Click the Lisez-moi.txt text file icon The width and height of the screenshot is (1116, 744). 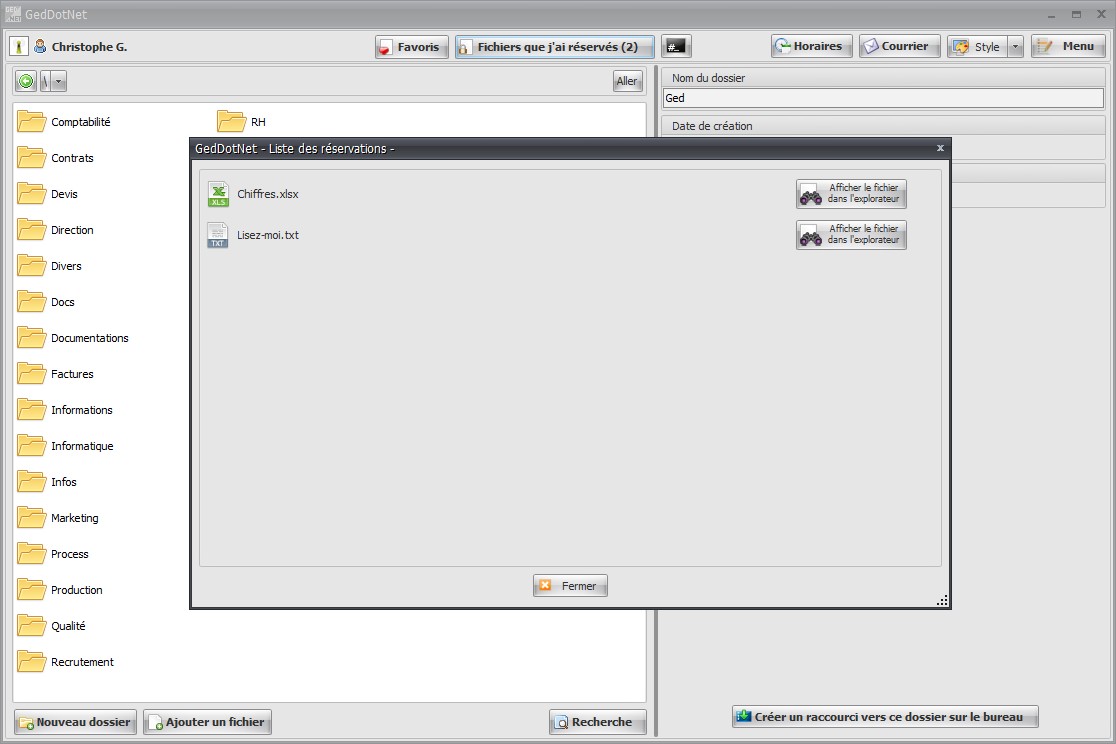pos(218,235)
